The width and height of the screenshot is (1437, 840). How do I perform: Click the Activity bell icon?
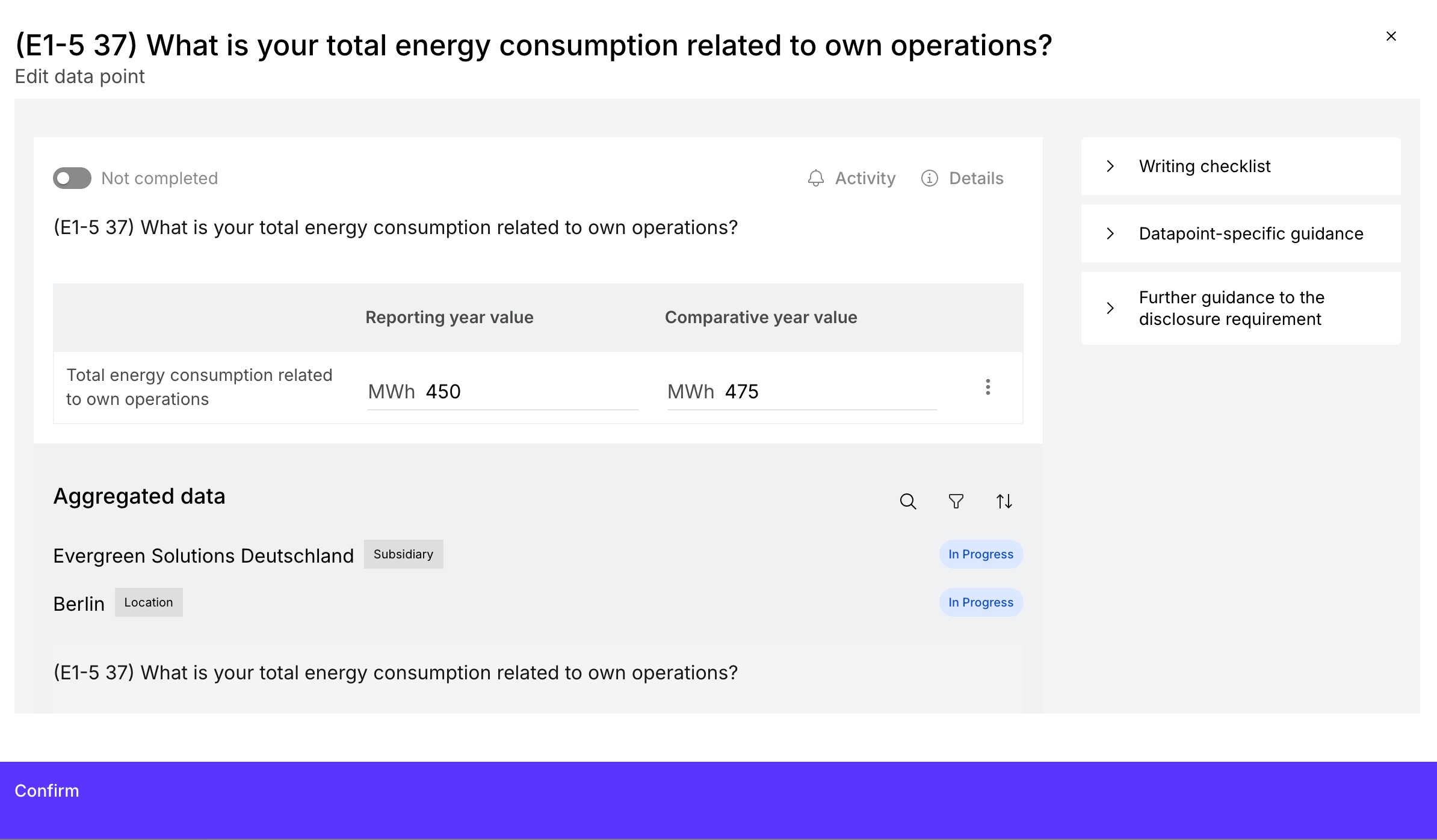point(815,178)
